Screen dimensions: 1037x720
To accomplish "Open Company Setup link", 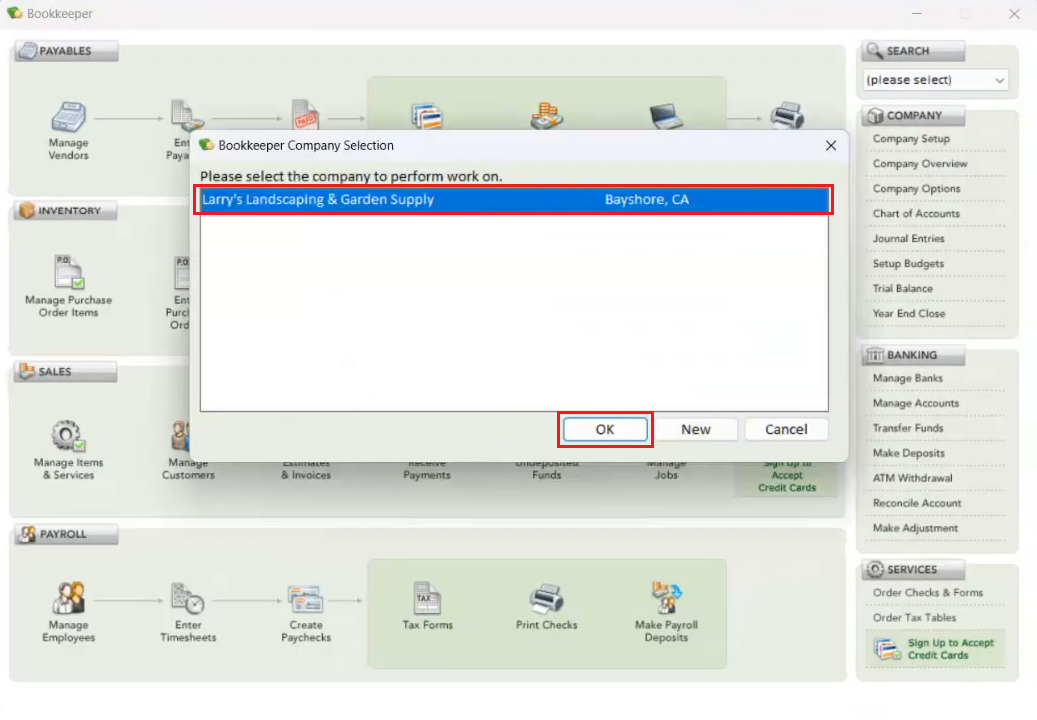I will click(911, 139).
